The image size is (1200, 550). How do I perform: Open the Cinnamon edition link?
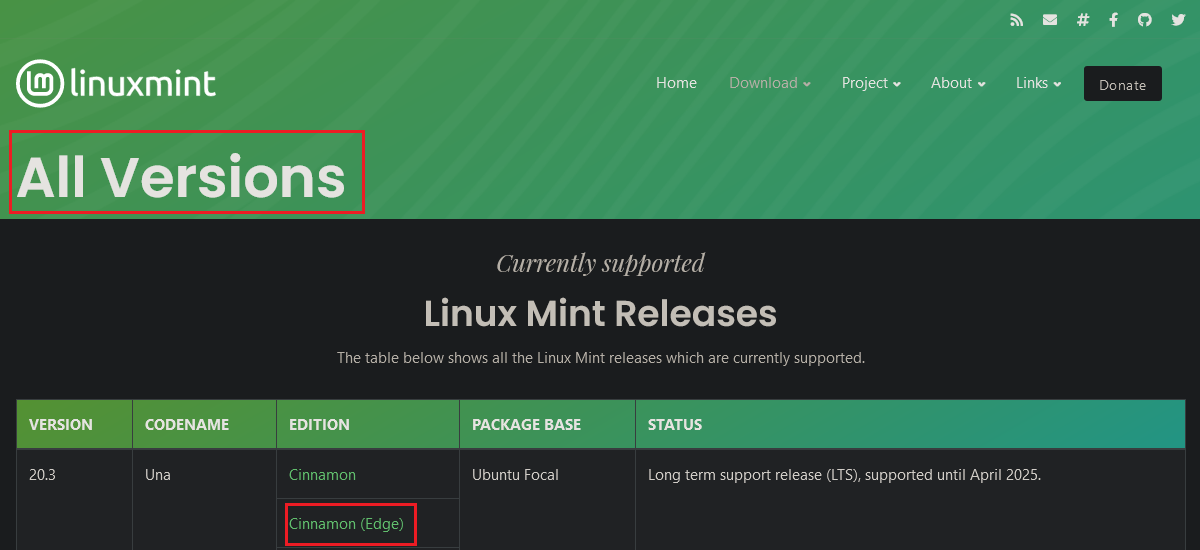click(322, 475)
